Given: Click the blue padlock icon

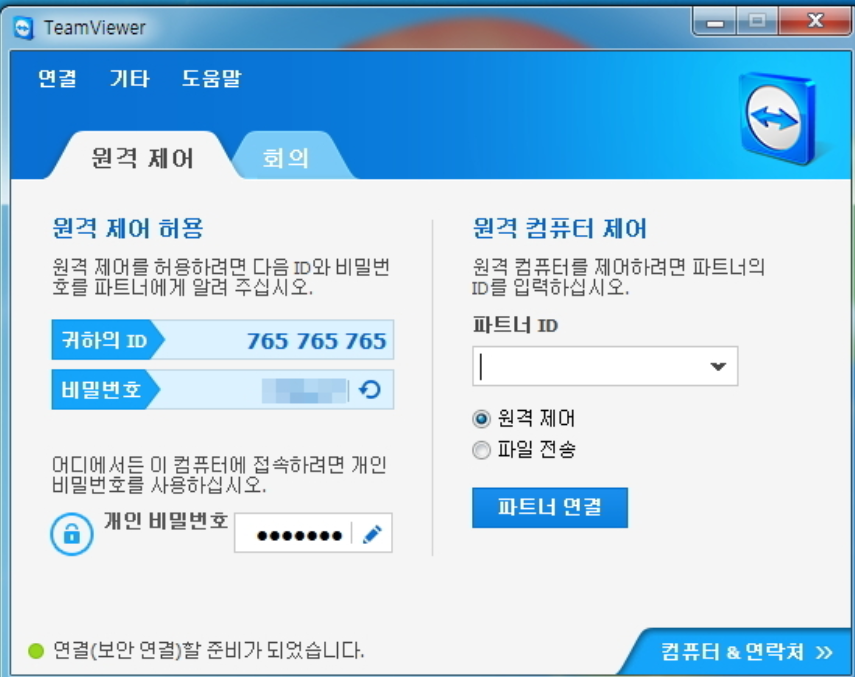Looking at the screenshot, I should pos(71,534).
